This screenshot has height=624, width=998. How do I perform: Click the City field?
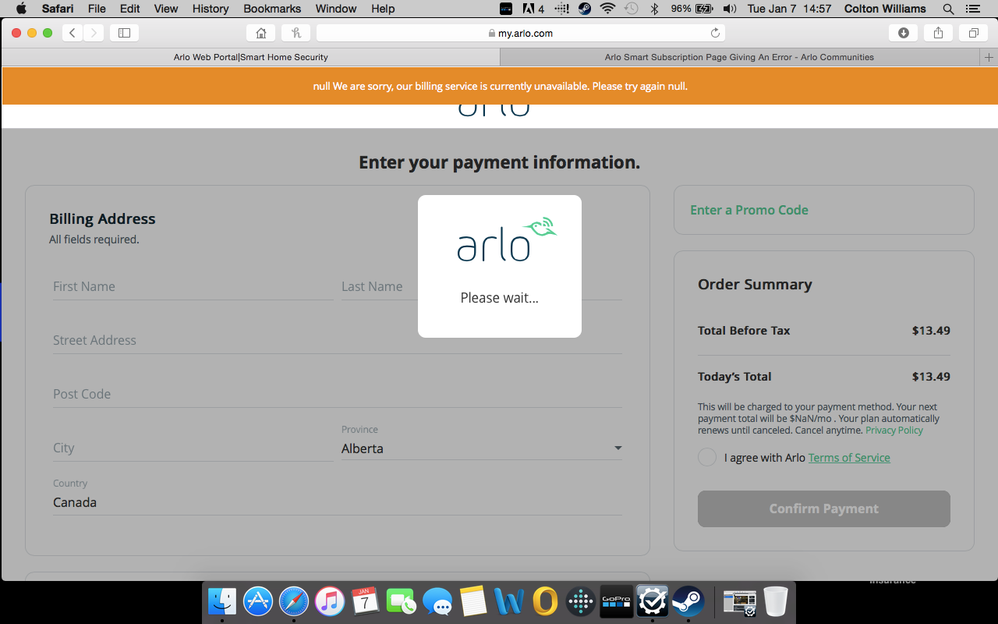[193, 448]
